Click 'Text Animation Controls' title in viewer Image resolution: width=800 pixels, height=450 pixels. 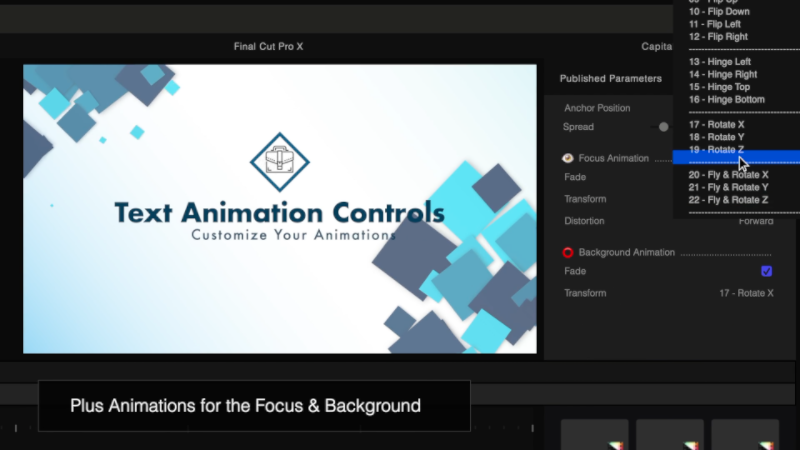[280, 212]
